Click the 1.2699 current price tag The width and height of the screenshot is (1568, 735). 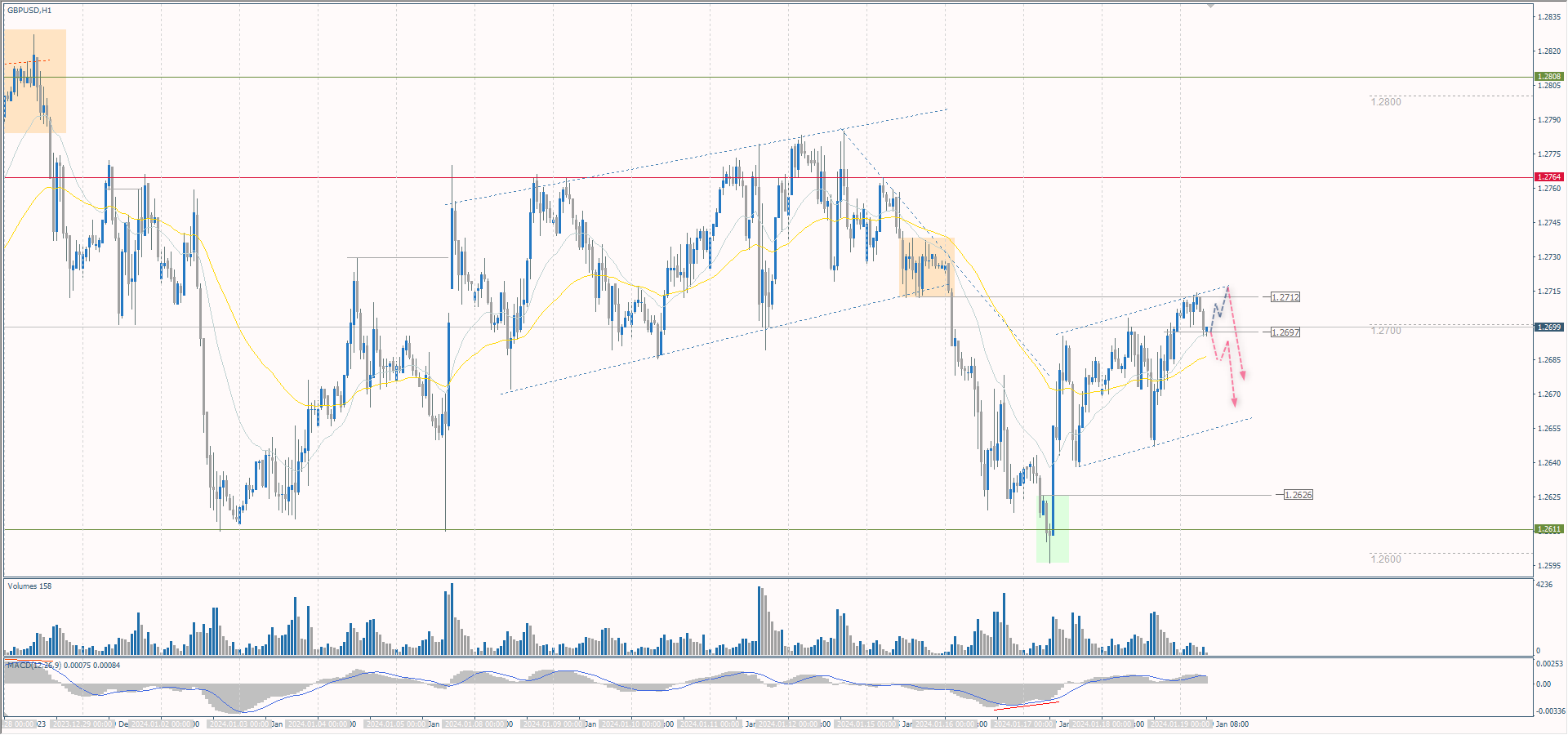1549,327
